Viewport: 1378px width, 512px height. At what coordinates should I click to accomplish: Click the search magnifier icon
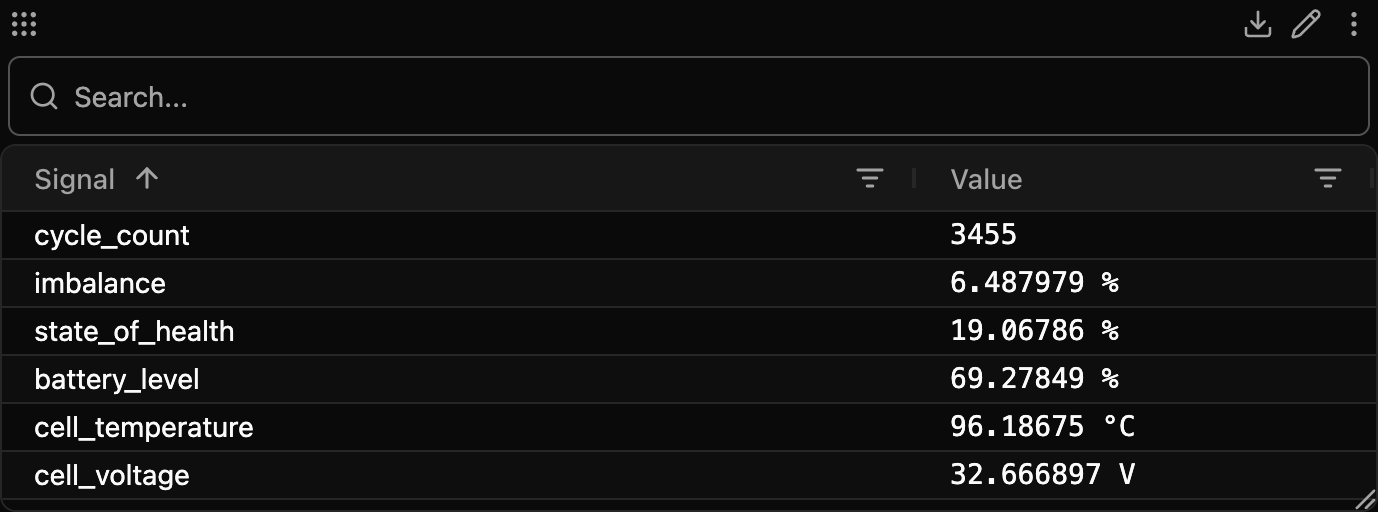(44, 96)
